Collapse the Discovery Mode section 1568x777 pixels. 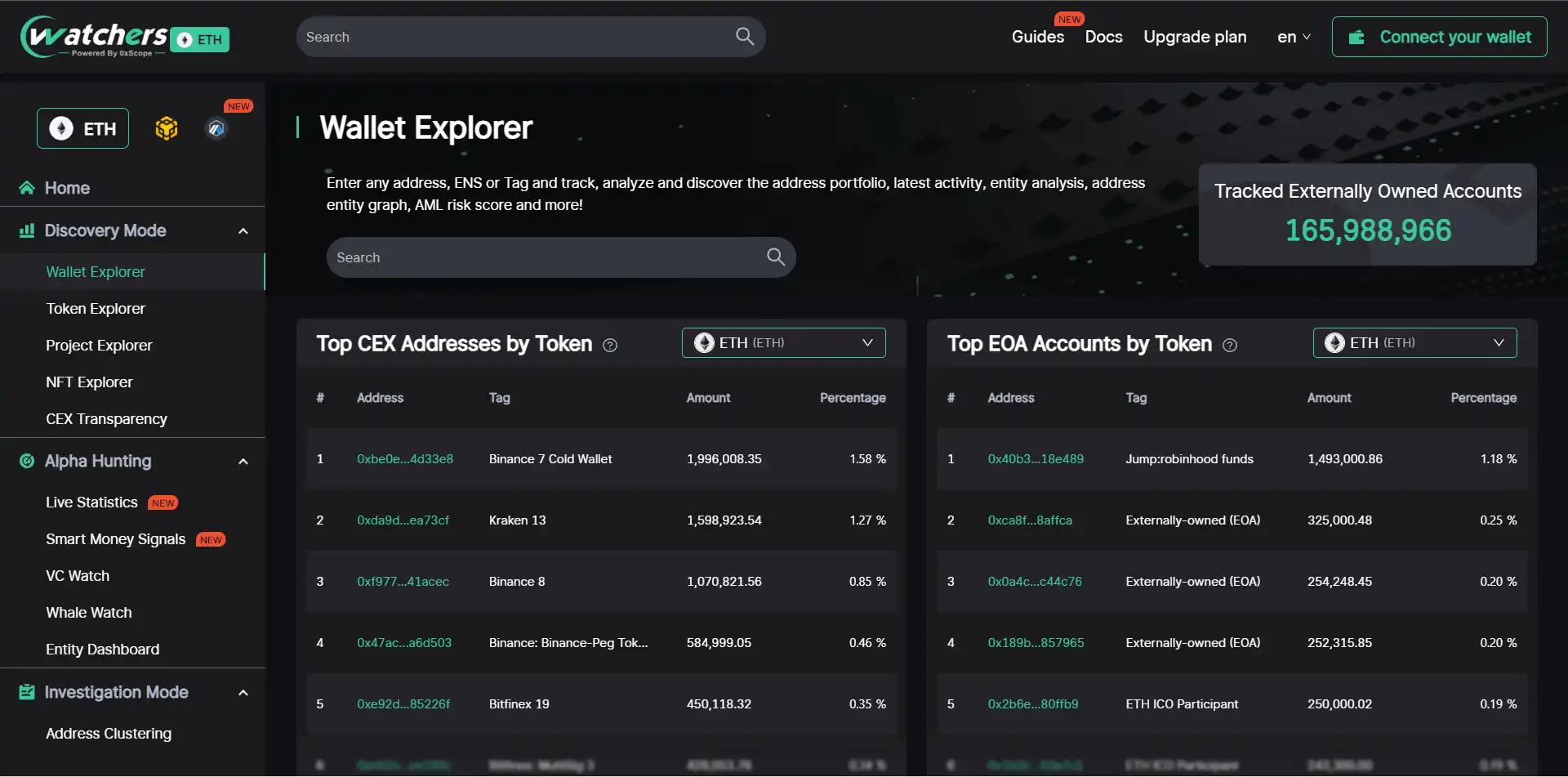click(x=243, y=231)
